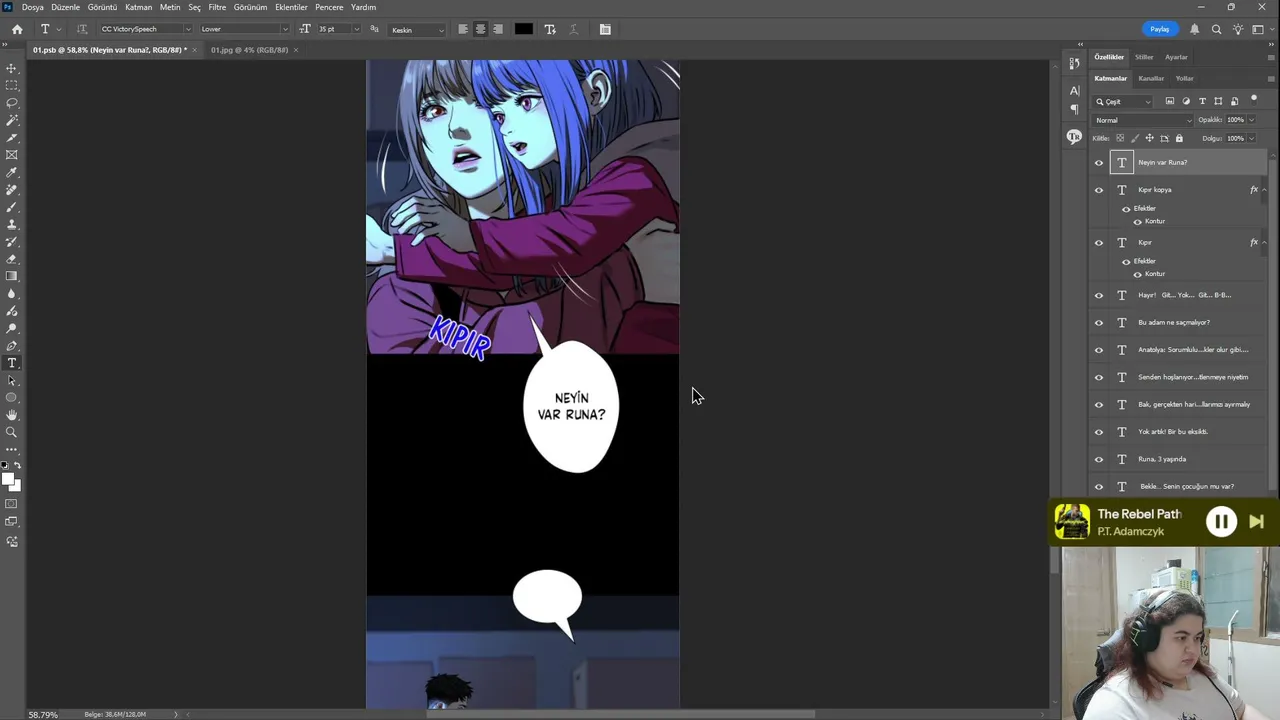Align text right
Screen dimensions: 1280x720
pos(498,29)
